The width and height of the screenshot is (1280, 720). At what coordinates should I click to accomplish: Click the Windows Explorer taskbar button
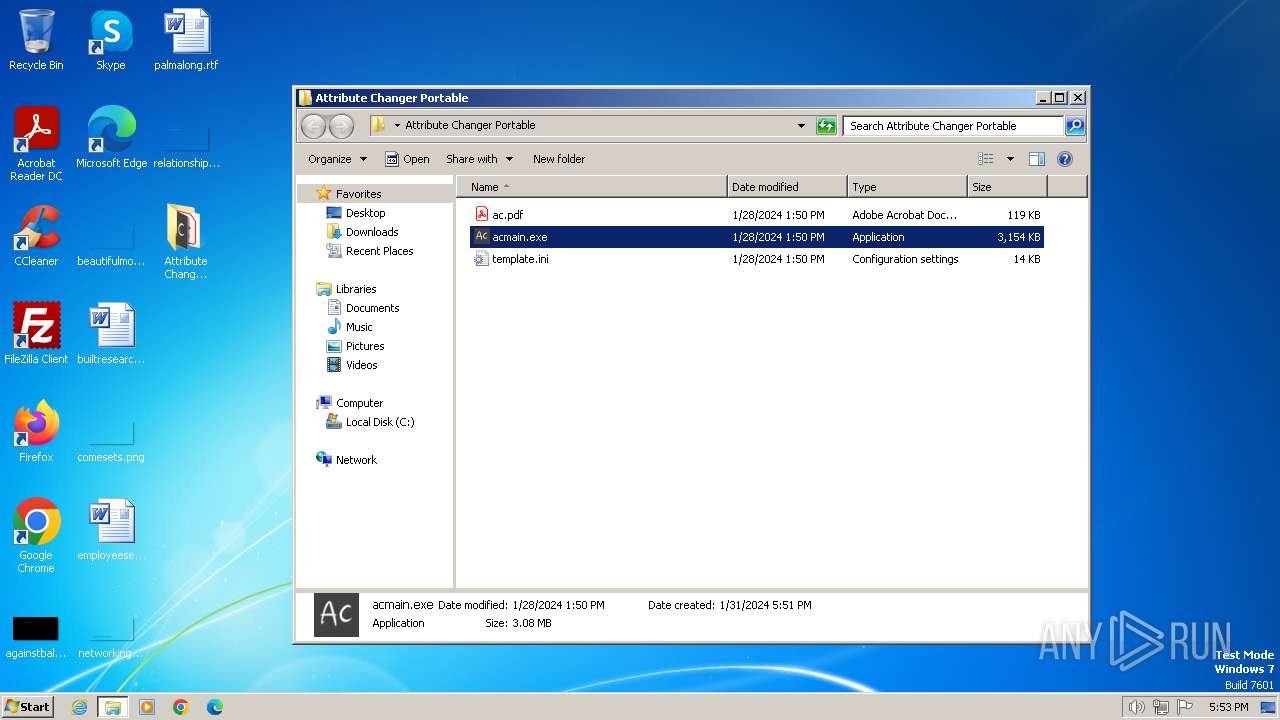pos(112,707)
